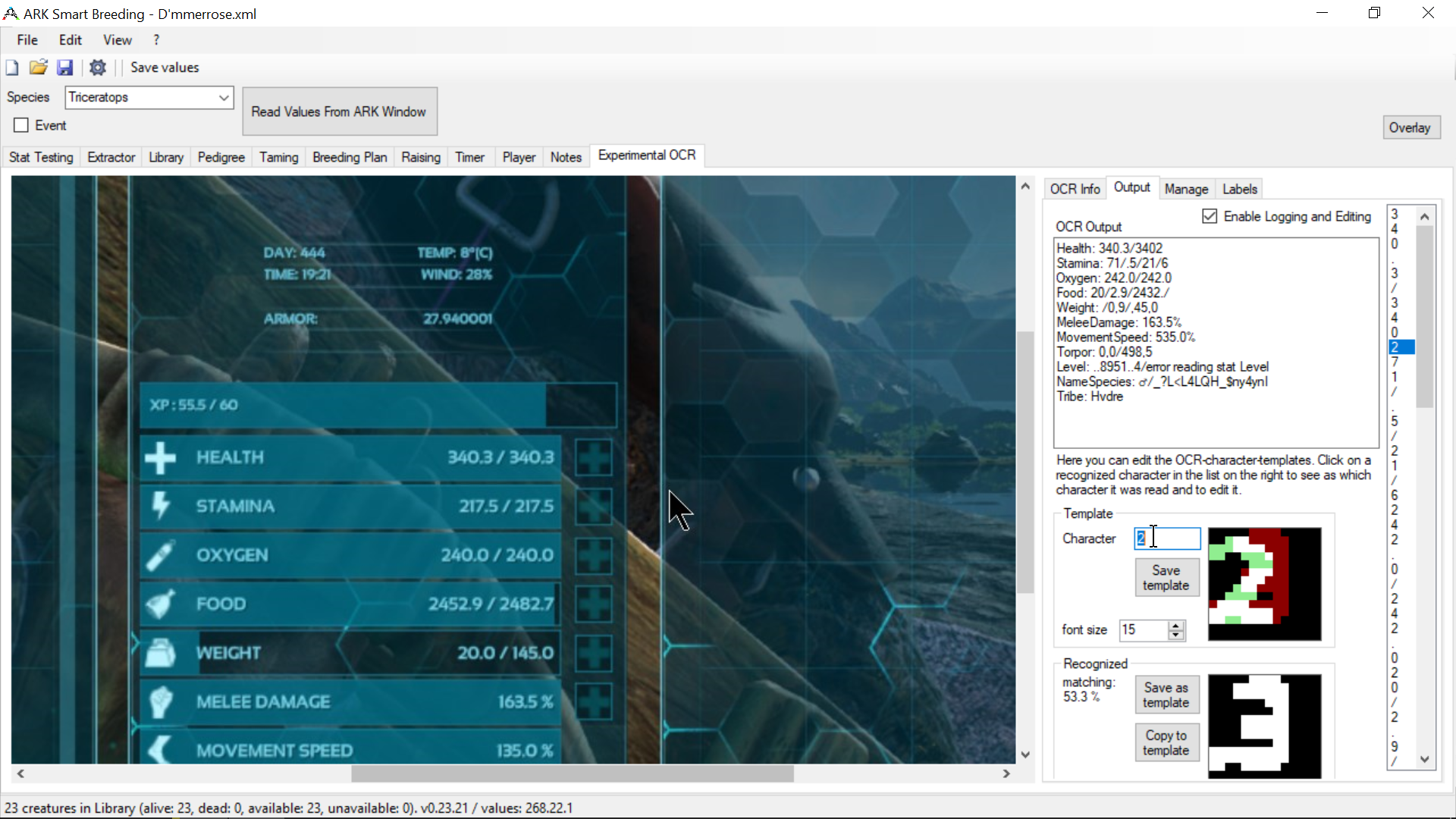This screenshot has height=819, width=1456.
Task: Open the Overlay
Action: coord(1410,127)
